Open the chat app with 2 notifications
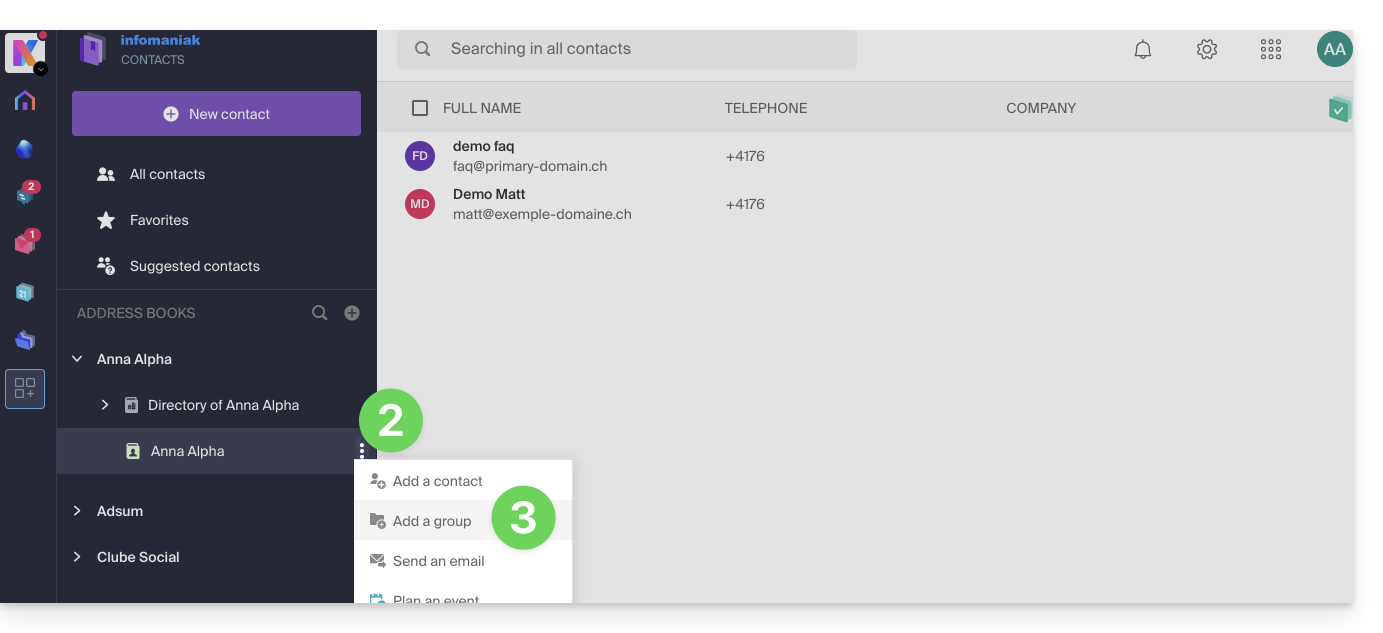This screenshot has width=1383, height=633. 26,194
